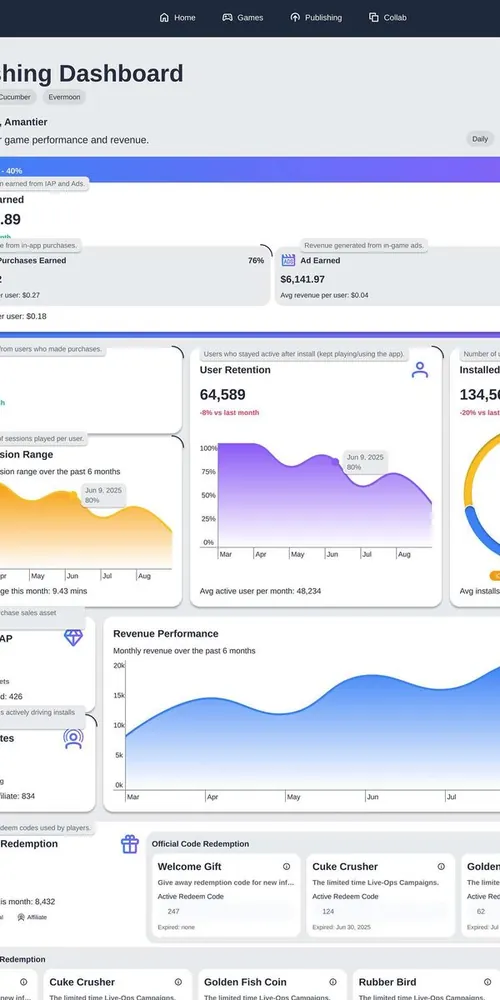Click the 100% label on retention axis
The image size is (500, 1000).
tap(209, 448)
